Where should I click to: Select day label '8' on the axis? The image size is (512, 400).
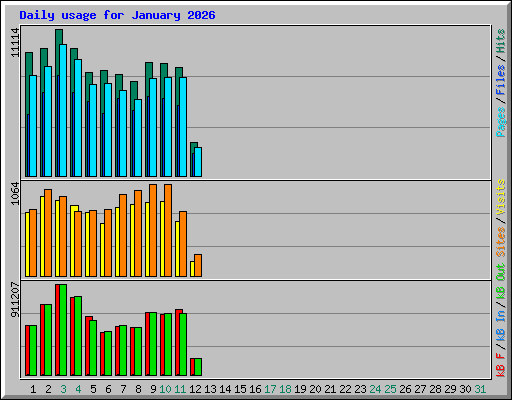138,389
